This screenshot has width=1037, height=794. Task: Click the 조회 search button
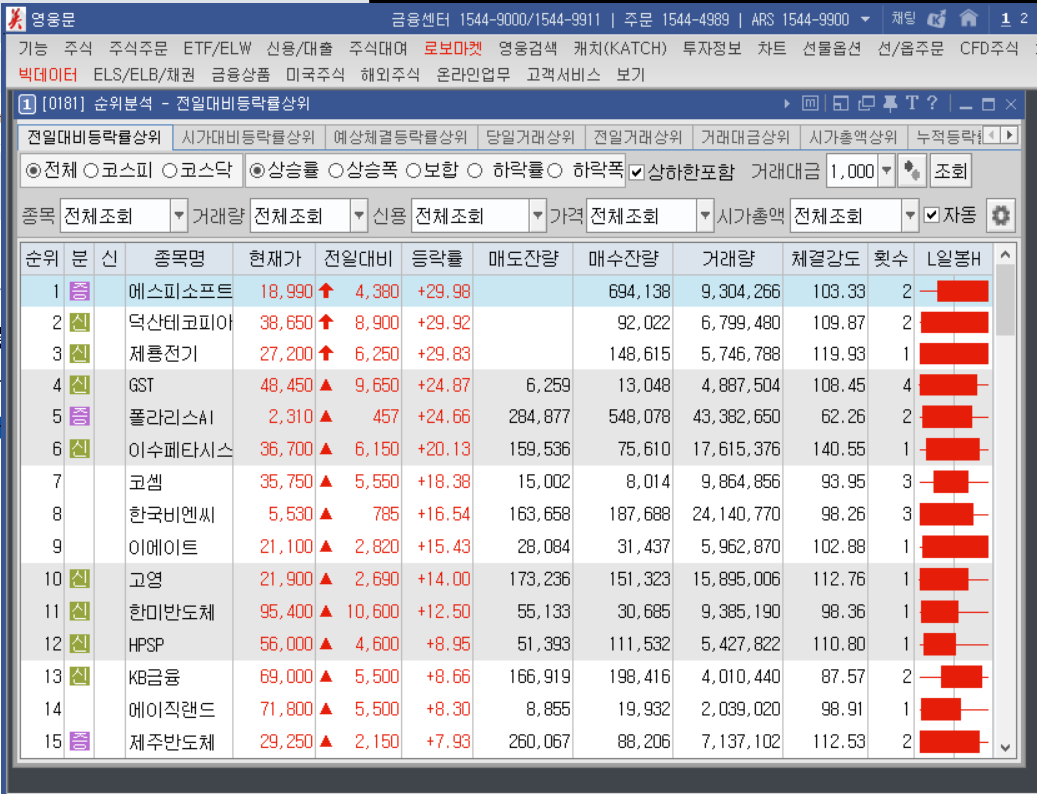[x=950, y=171]
